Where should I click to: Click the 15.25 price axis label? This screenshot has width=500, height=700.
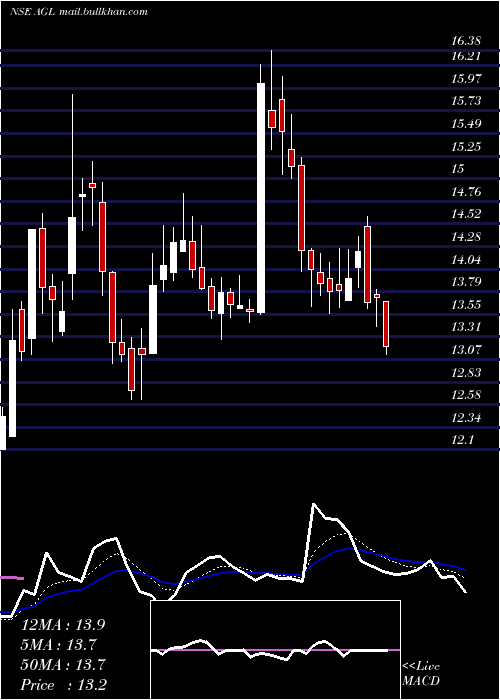[467, 146]
